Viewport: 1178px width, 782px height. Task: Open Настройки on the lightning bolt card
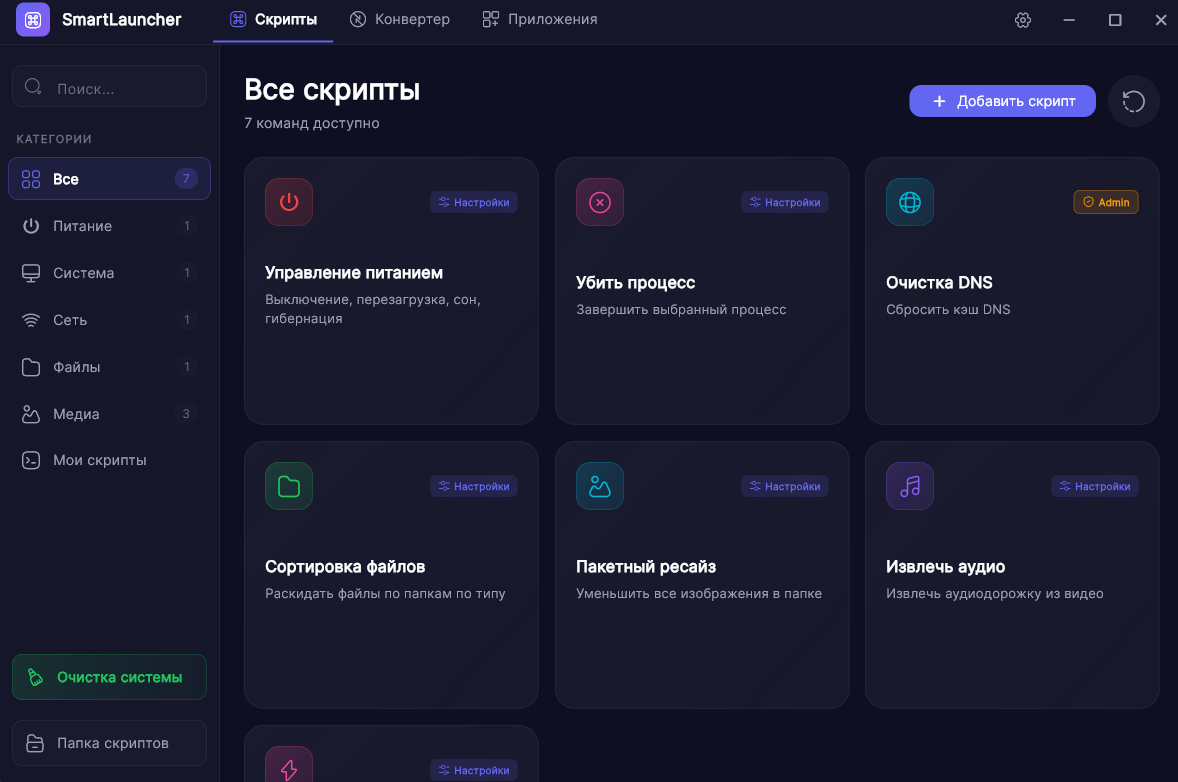click(x=474, y=770)
